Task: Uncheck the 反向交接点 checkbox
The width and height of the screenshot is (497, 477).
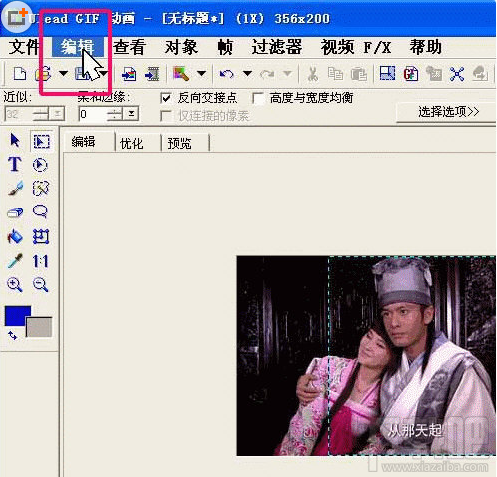Action: point(166,98)
